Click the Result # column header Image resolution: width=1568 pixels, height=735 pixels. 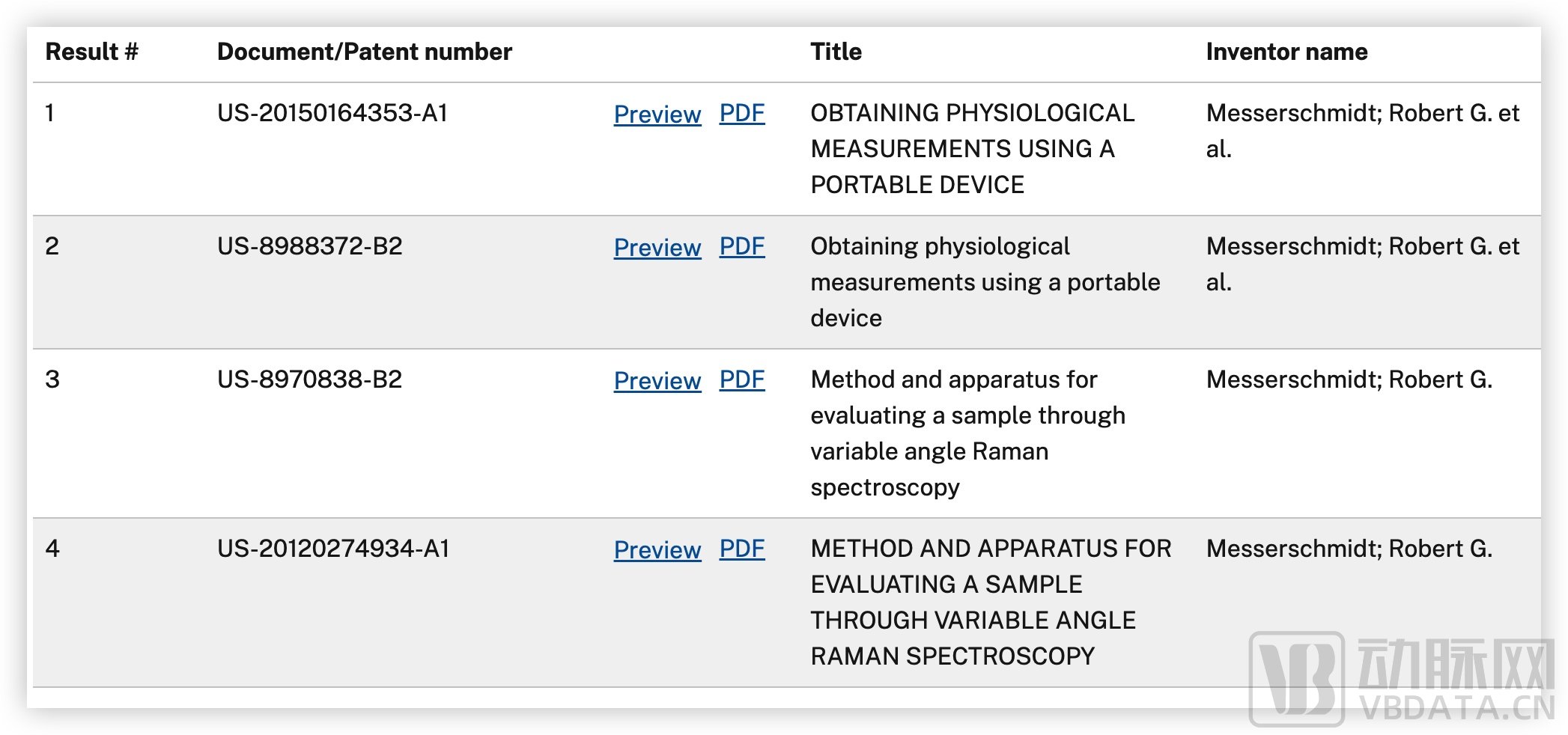pos(91,52)
